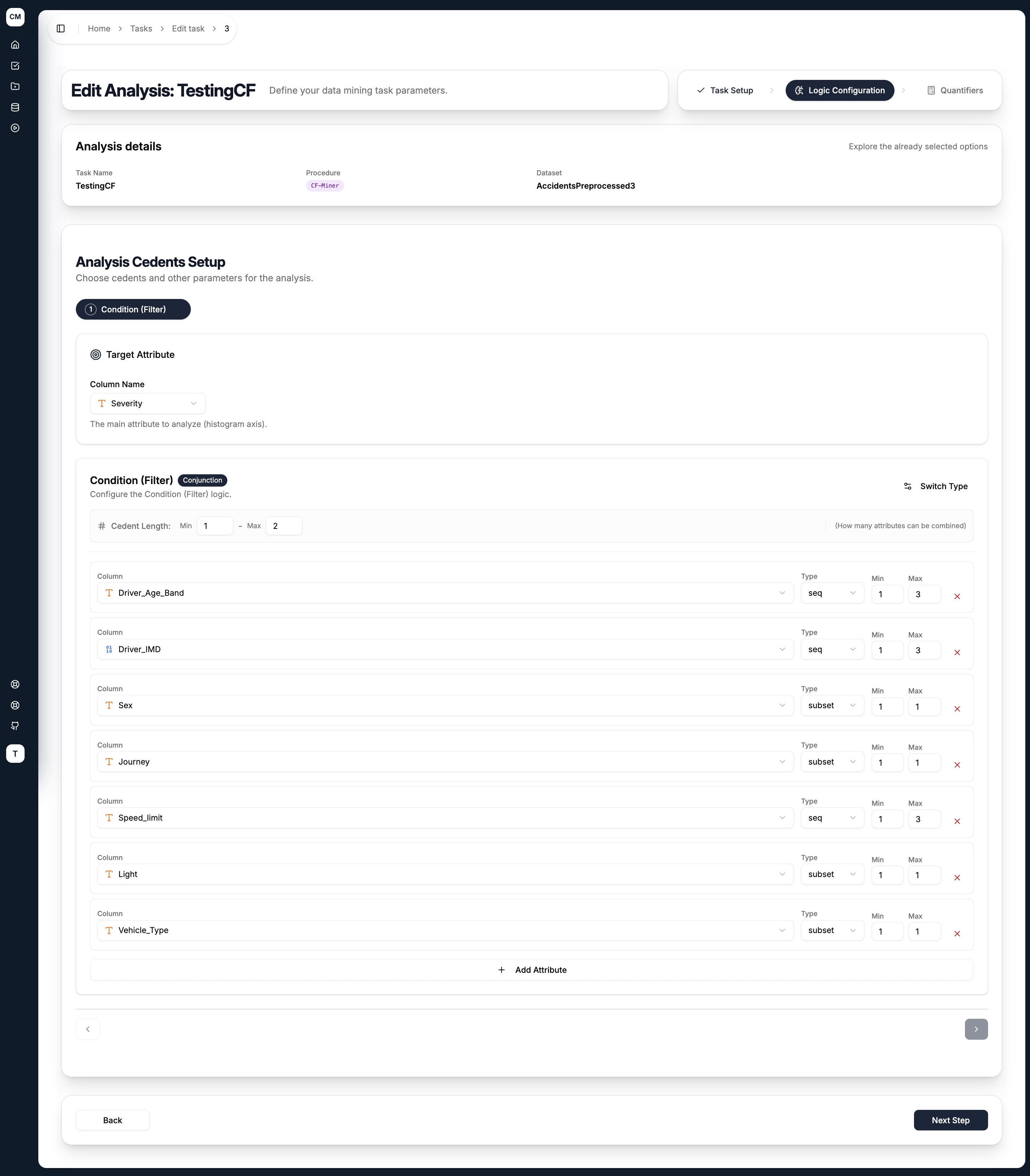Remove the Driver_Age_Band attribute row
1030x1176 pixels.
click(x=957, y=596)
